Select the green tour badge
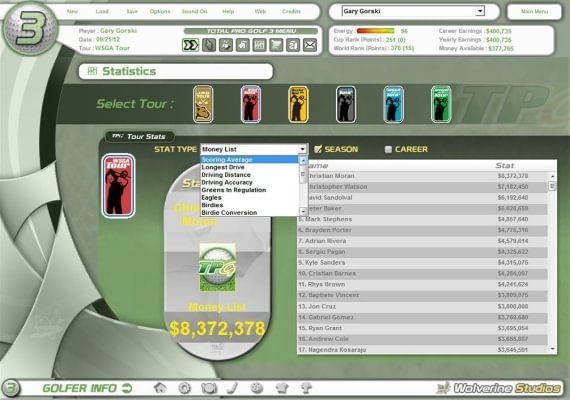Image resolution: width=570 pixels, height=400 pixels. click(x=441, y=104)
